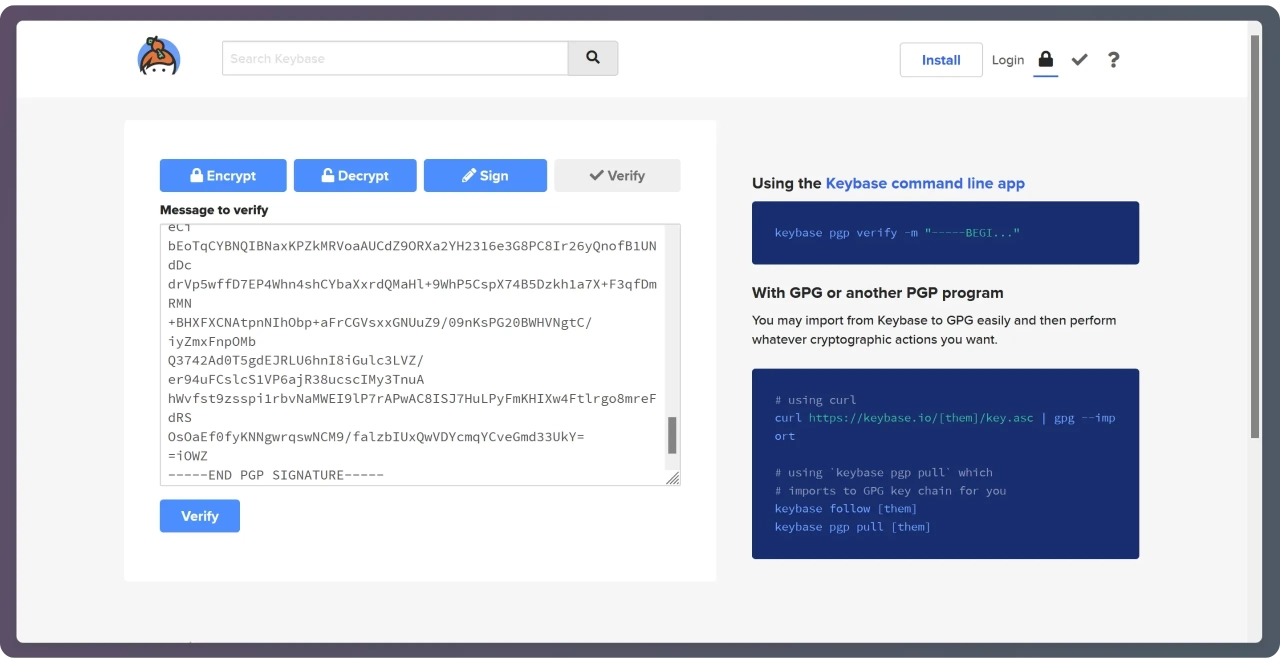Open the Login link
The width and height of the screenshot is (1280, 663).
coord(1008,60)
